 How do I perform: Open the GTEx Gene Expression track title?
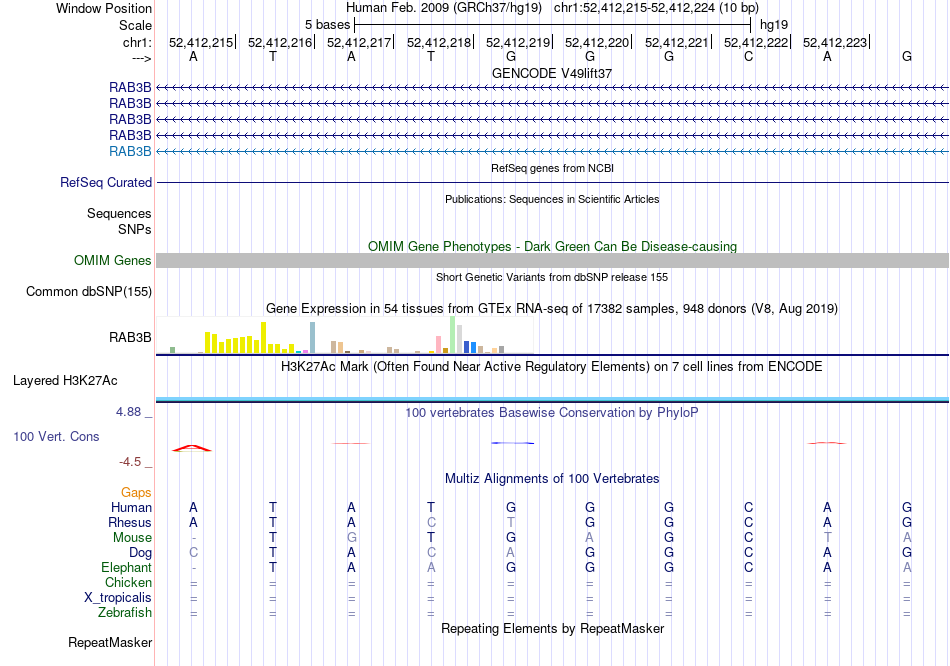point(552,308)
